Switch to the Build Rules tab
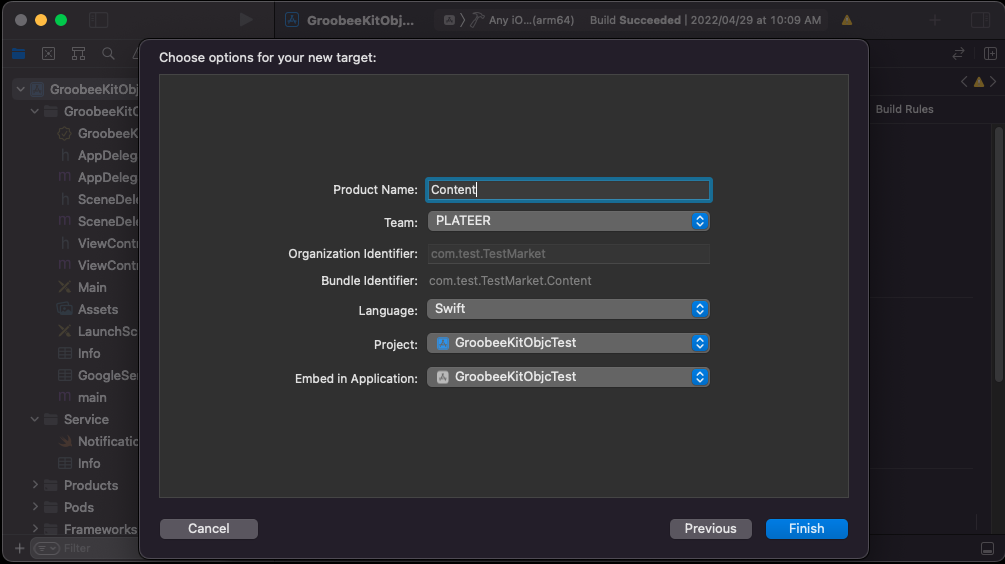The height and width of the screenshot is (564, 1005). pyautogui.click(x=904, y=109)
